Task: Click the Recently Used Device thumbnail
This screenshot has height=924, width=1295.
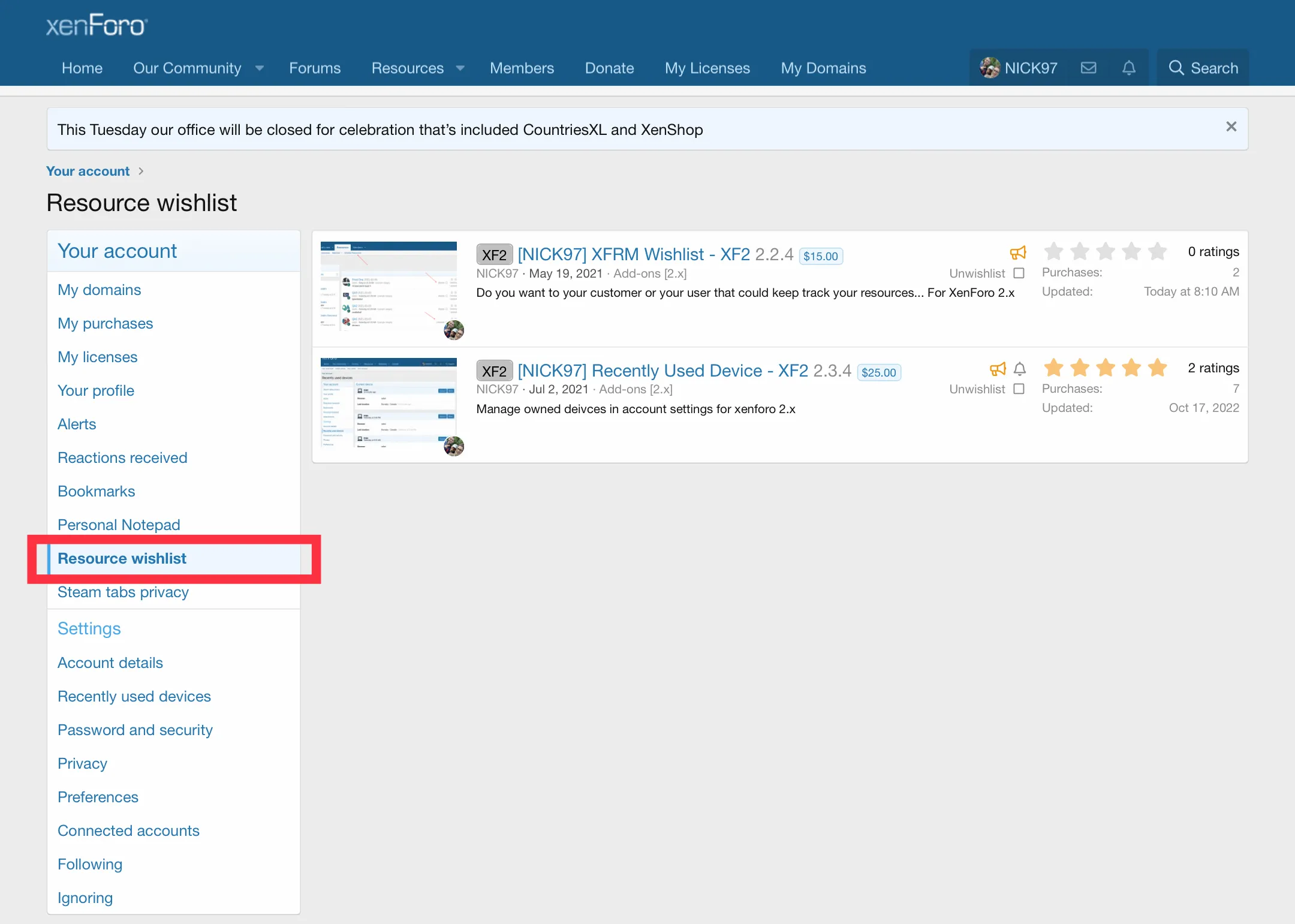Action: (389, 403)
